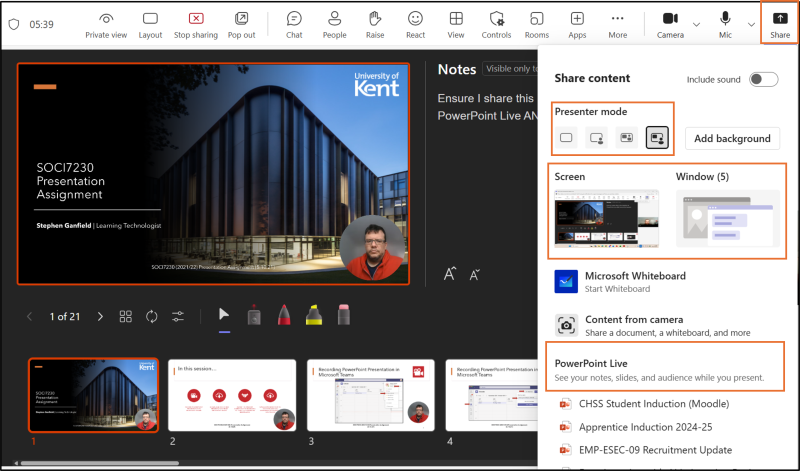
Task: Click the PowerPoint Live heading
Action: pos(591,363)
